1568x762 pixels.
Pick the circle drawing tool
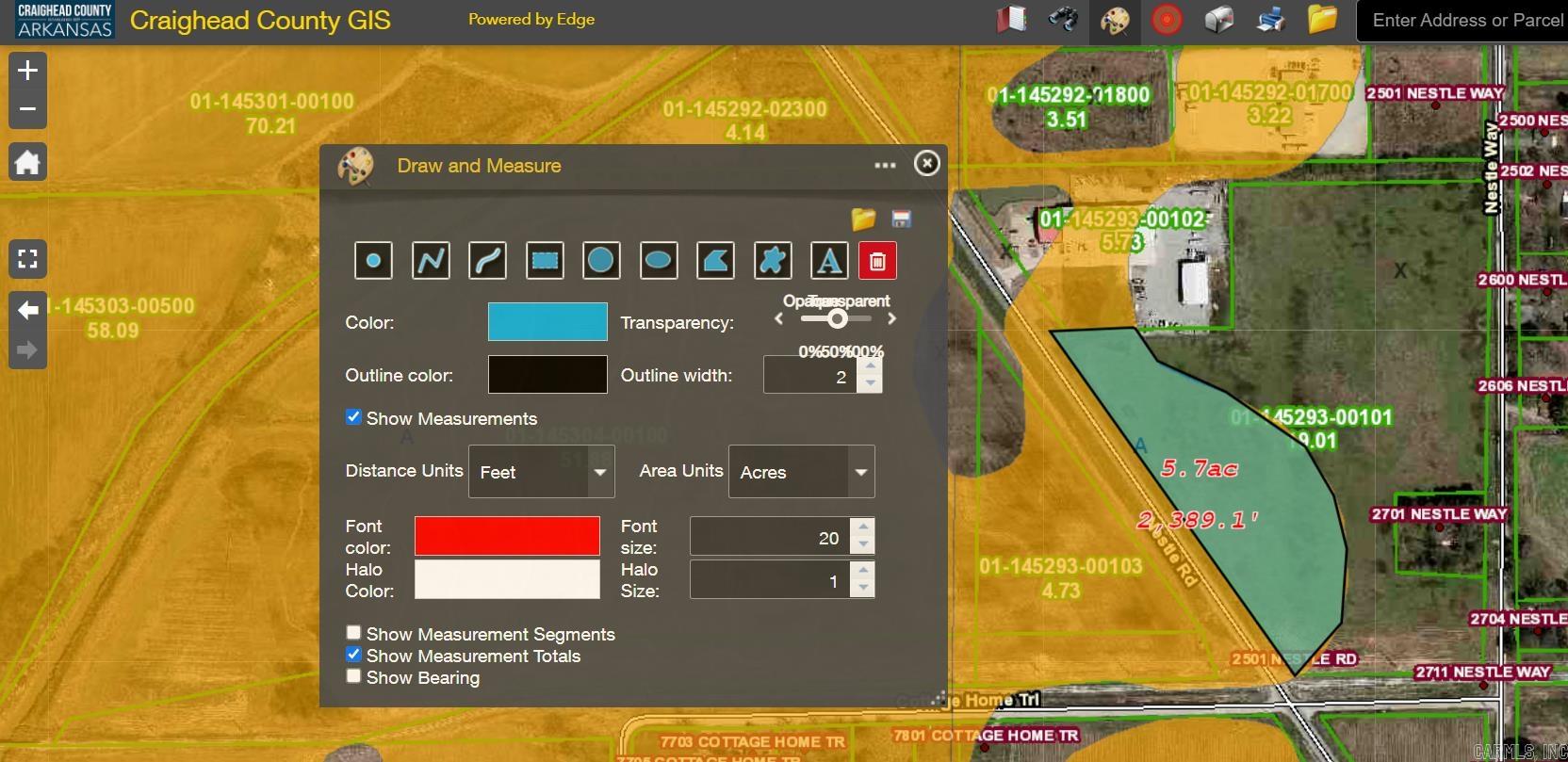tap(601, 261)
